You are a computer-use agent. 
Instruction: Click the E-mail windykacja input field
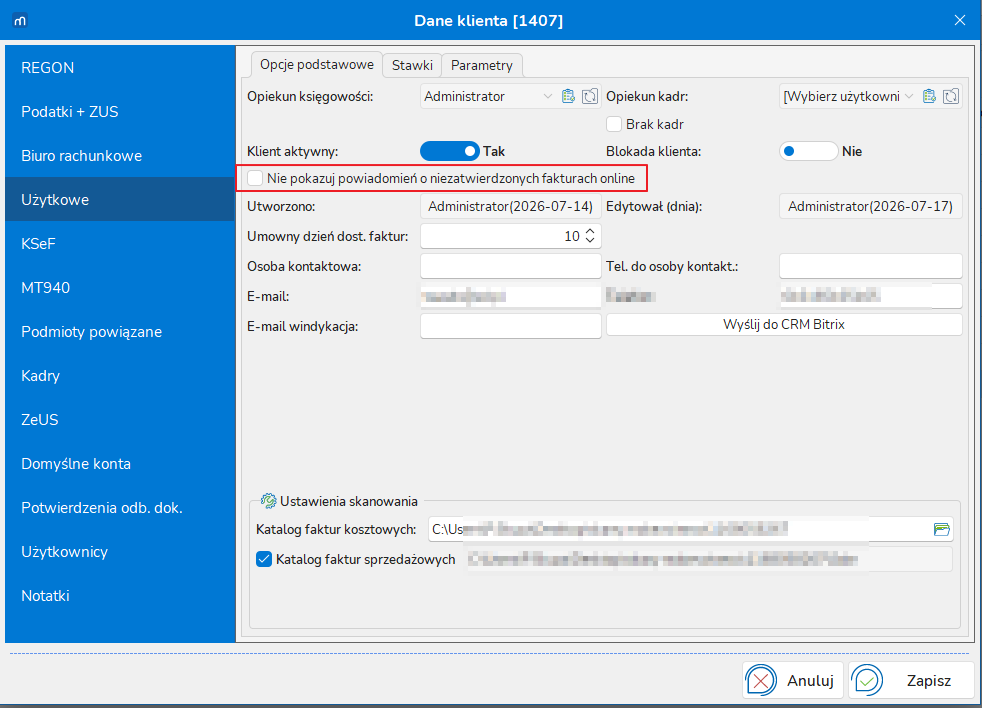[x=510, y=326]
